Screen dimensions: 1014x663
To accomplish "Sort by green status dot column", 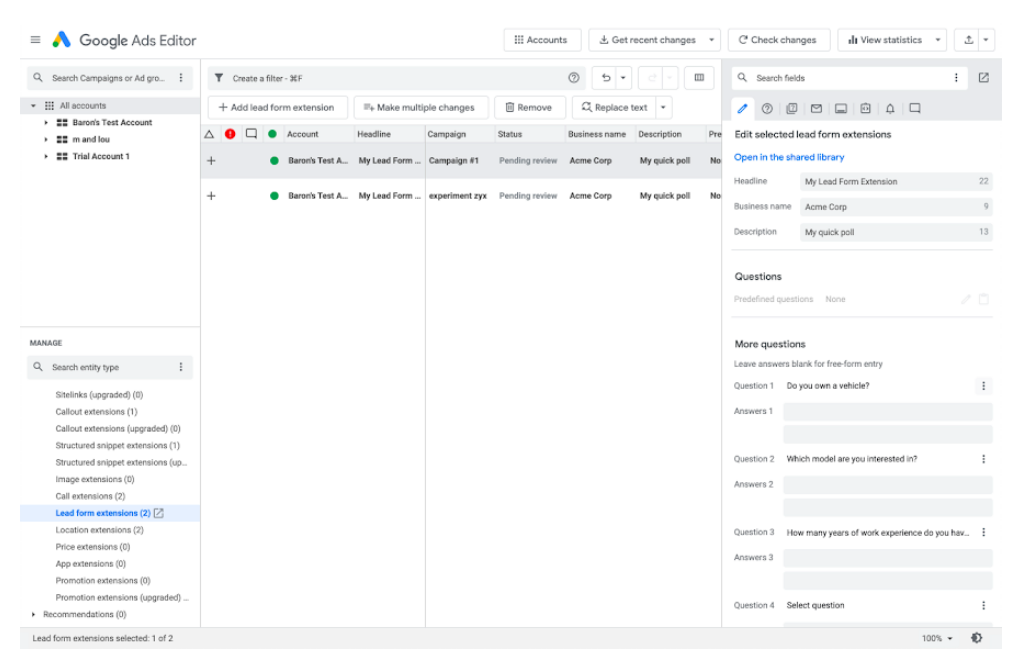I will (272, 135).
